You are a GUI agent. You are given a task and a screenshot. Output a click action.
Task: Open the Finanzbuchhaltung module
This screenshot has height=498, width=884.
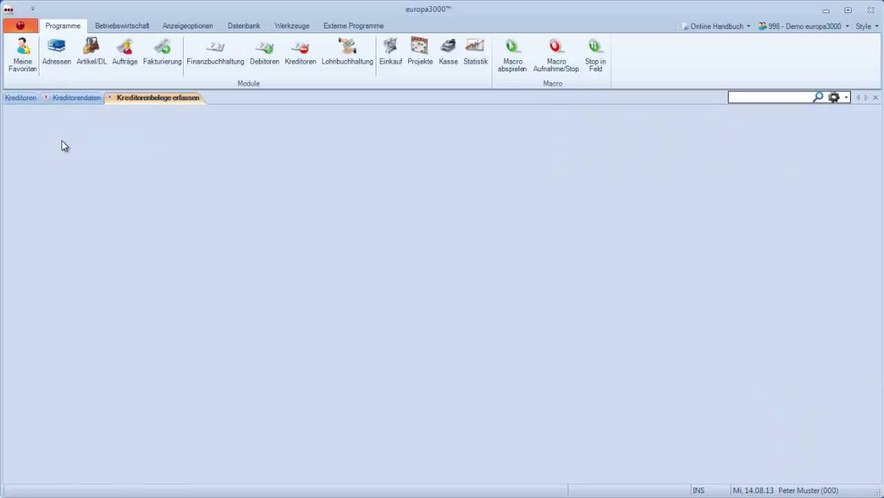pyautogui.click(x=215, y=52)
